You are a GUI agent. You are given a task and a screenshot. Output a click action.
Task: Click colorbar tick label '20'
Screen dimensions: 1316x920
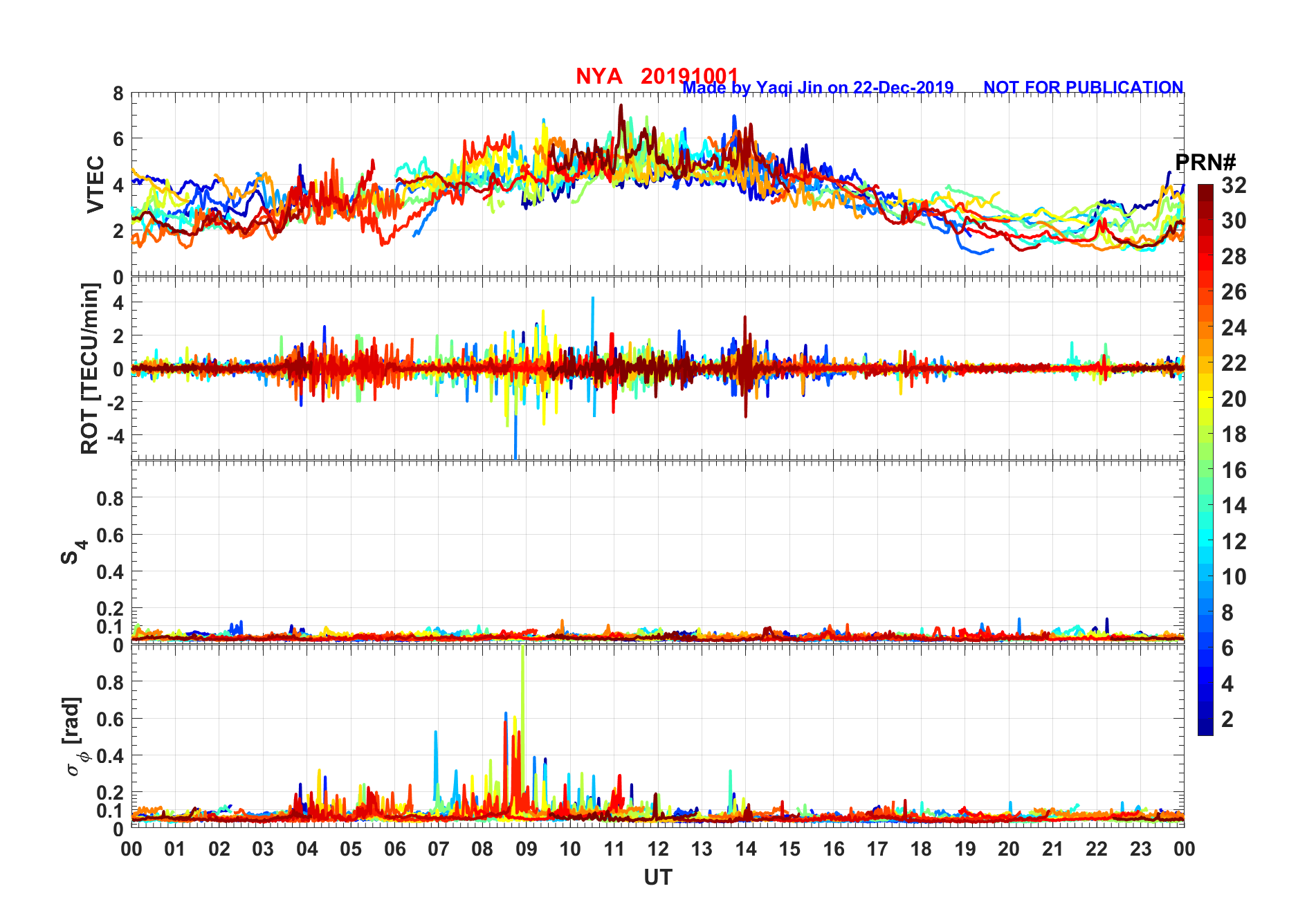1234,399
